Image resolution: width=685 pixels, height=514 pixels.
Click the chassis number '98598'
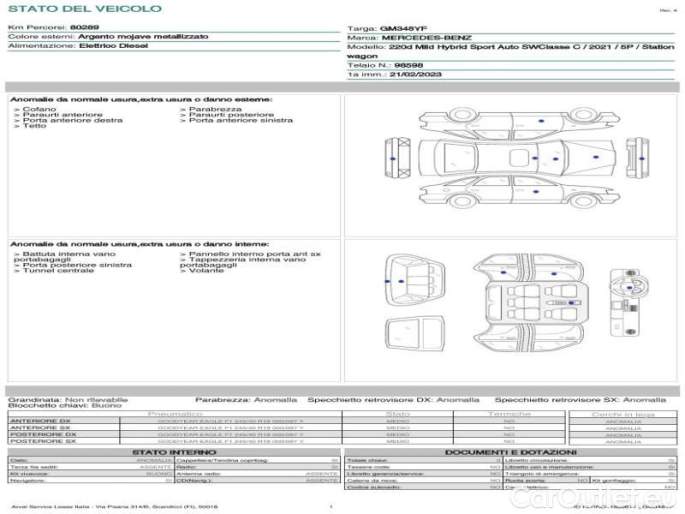[x=408, y=66]
